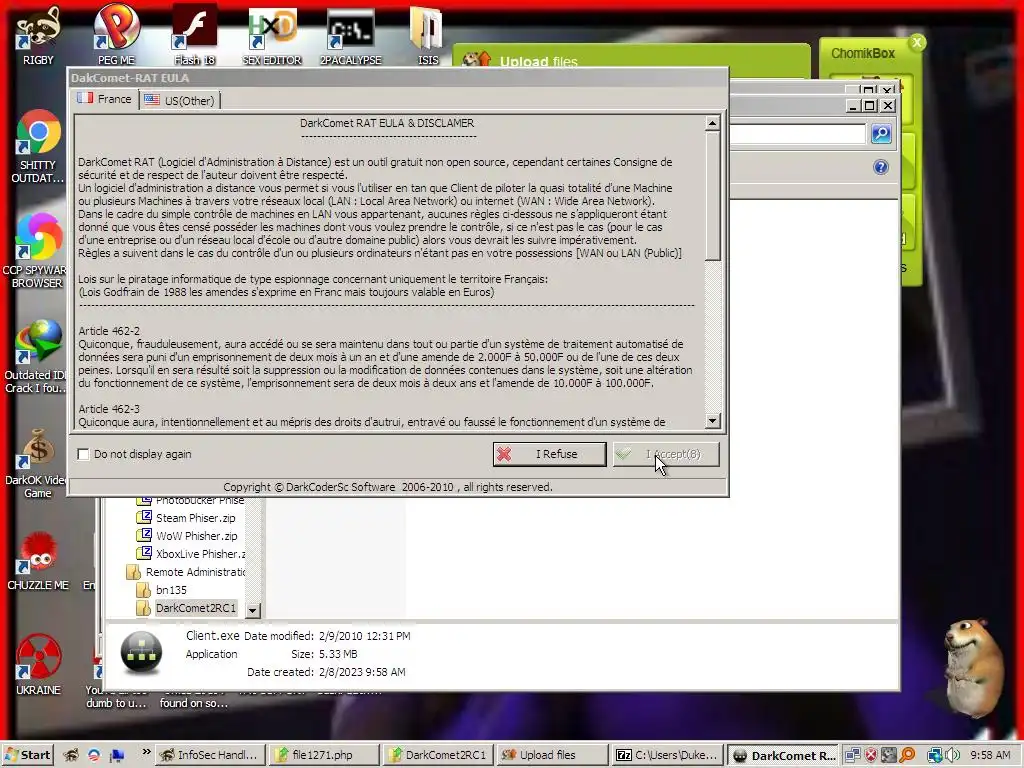The image size is (1024, 768).
Task: Switch to InfoSec Handl... taskbar window
Action: click(x=210, y=756)
